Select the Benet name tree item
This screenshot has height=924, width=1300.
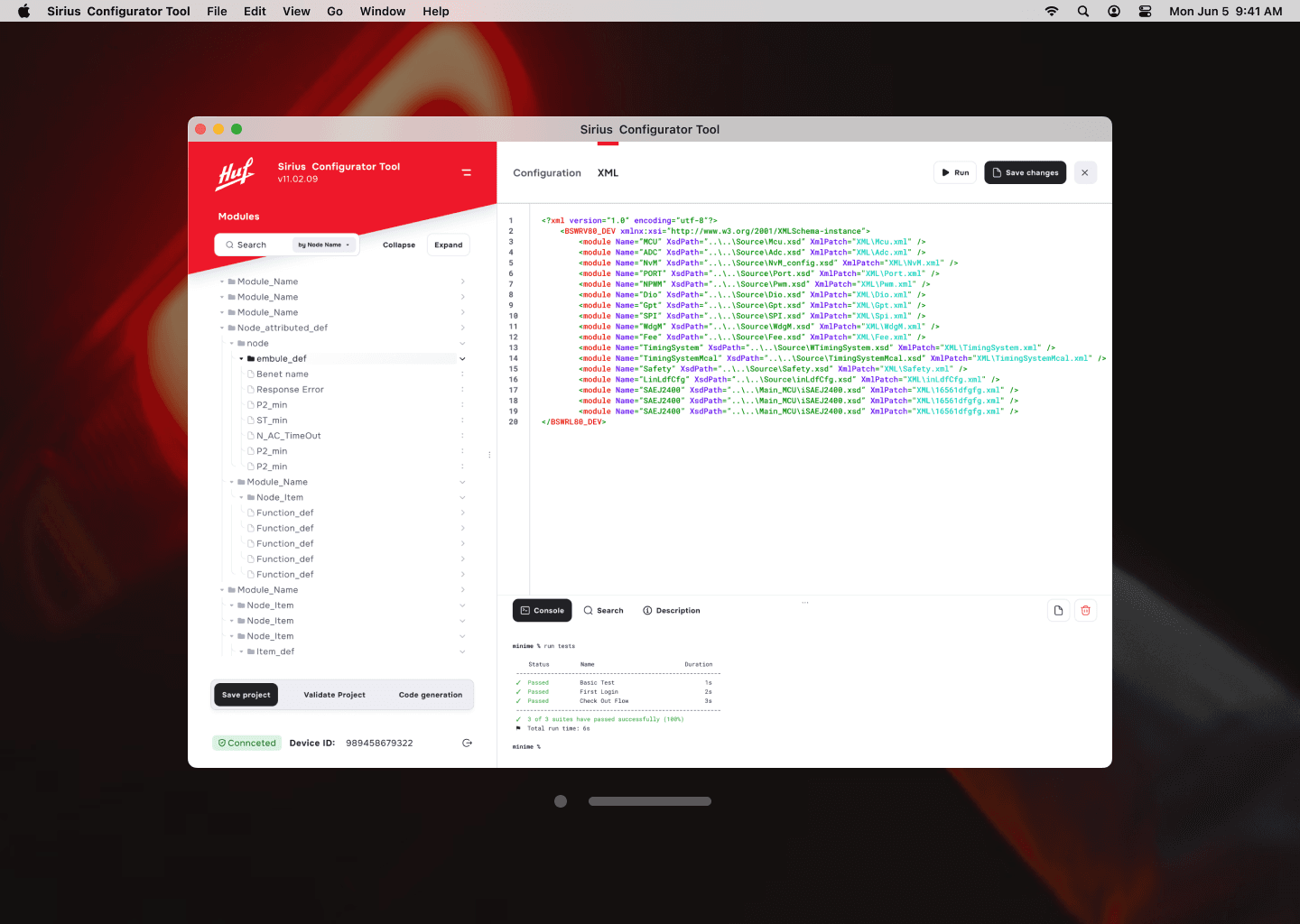tap(283, 374)
